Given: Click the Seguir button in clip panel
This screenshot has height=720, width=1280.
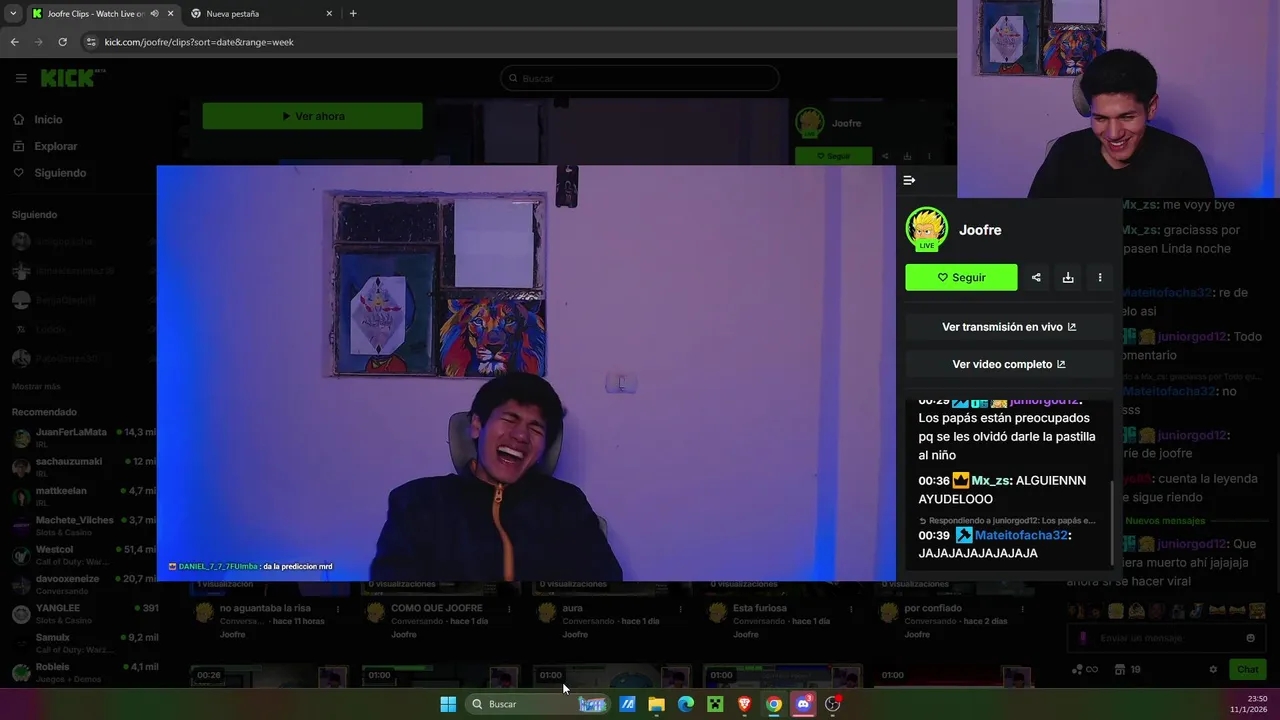Looking at the screenshot, I should point(961,277).
